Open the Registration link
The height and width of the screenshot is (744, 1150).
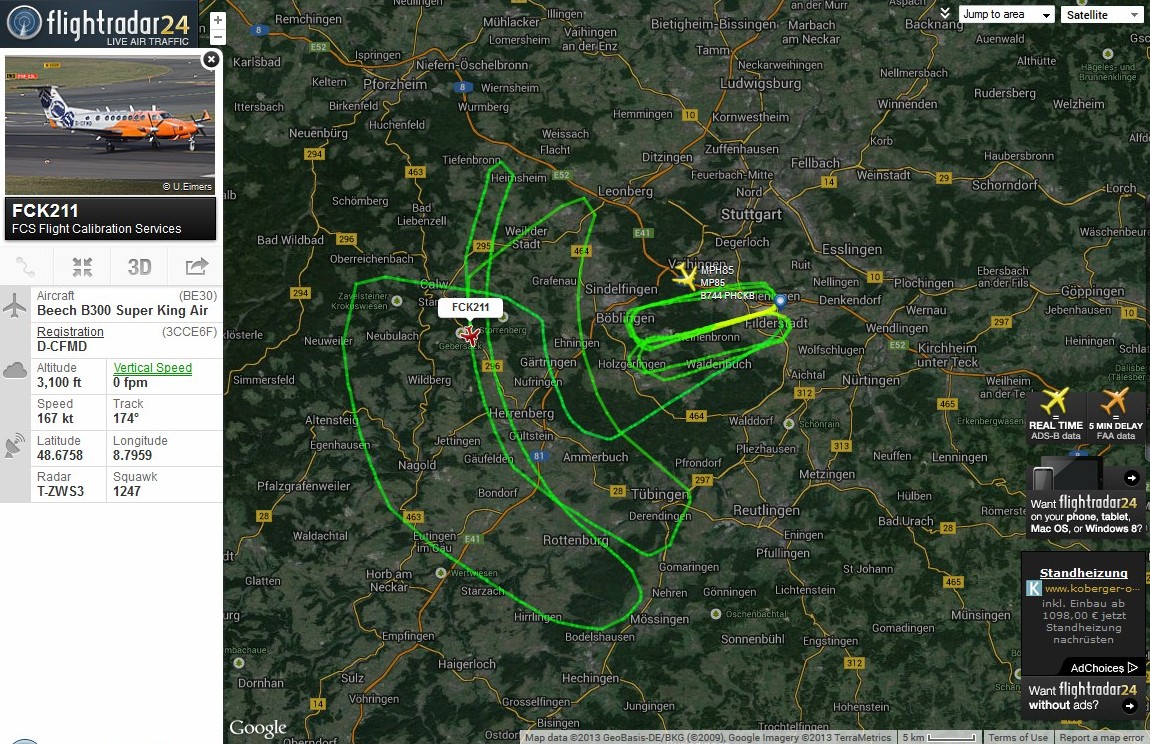click(70, 332)
